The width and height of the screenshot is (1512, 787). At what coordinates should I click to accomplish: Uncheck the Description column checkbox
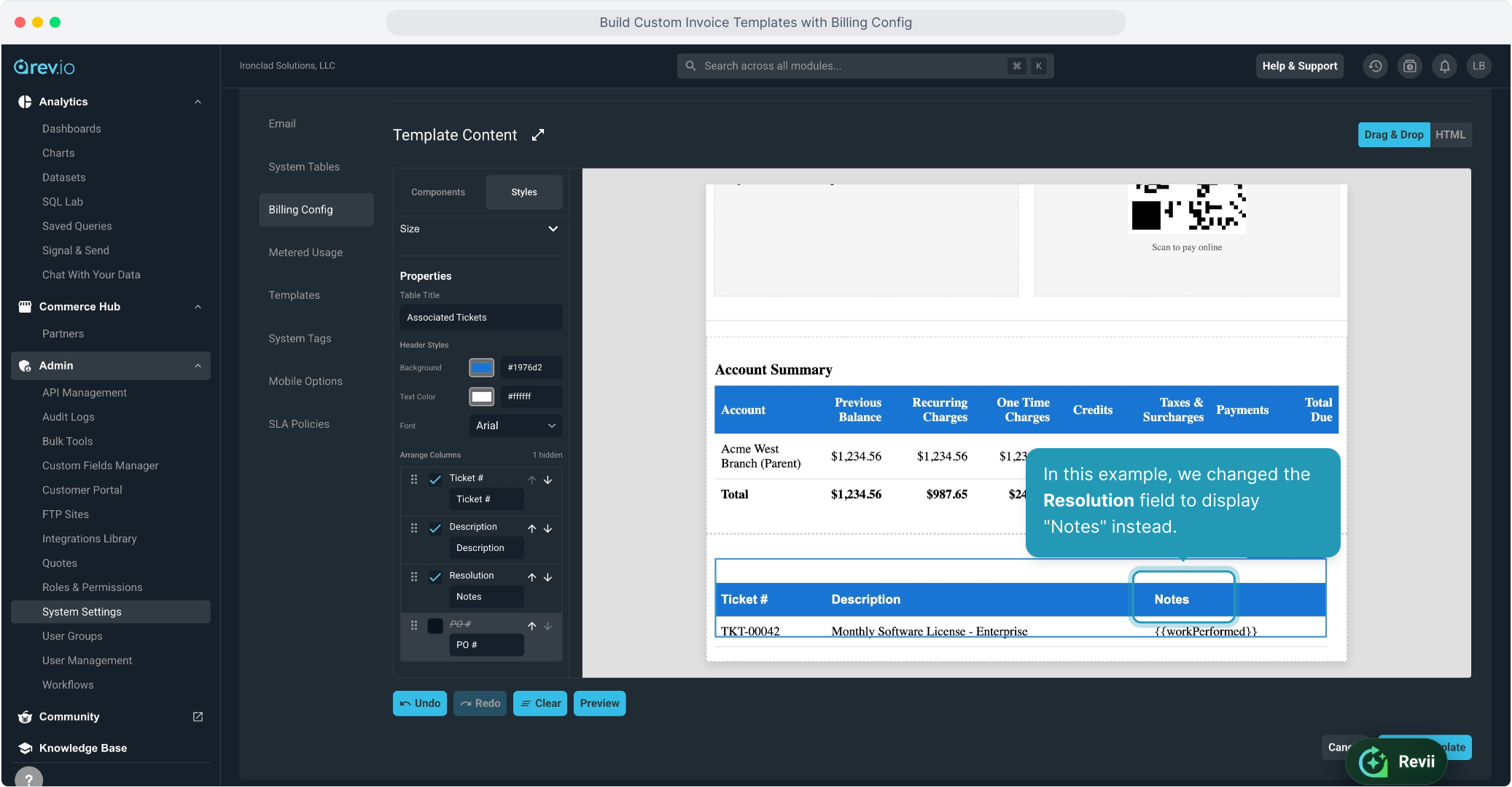[435, 528]
